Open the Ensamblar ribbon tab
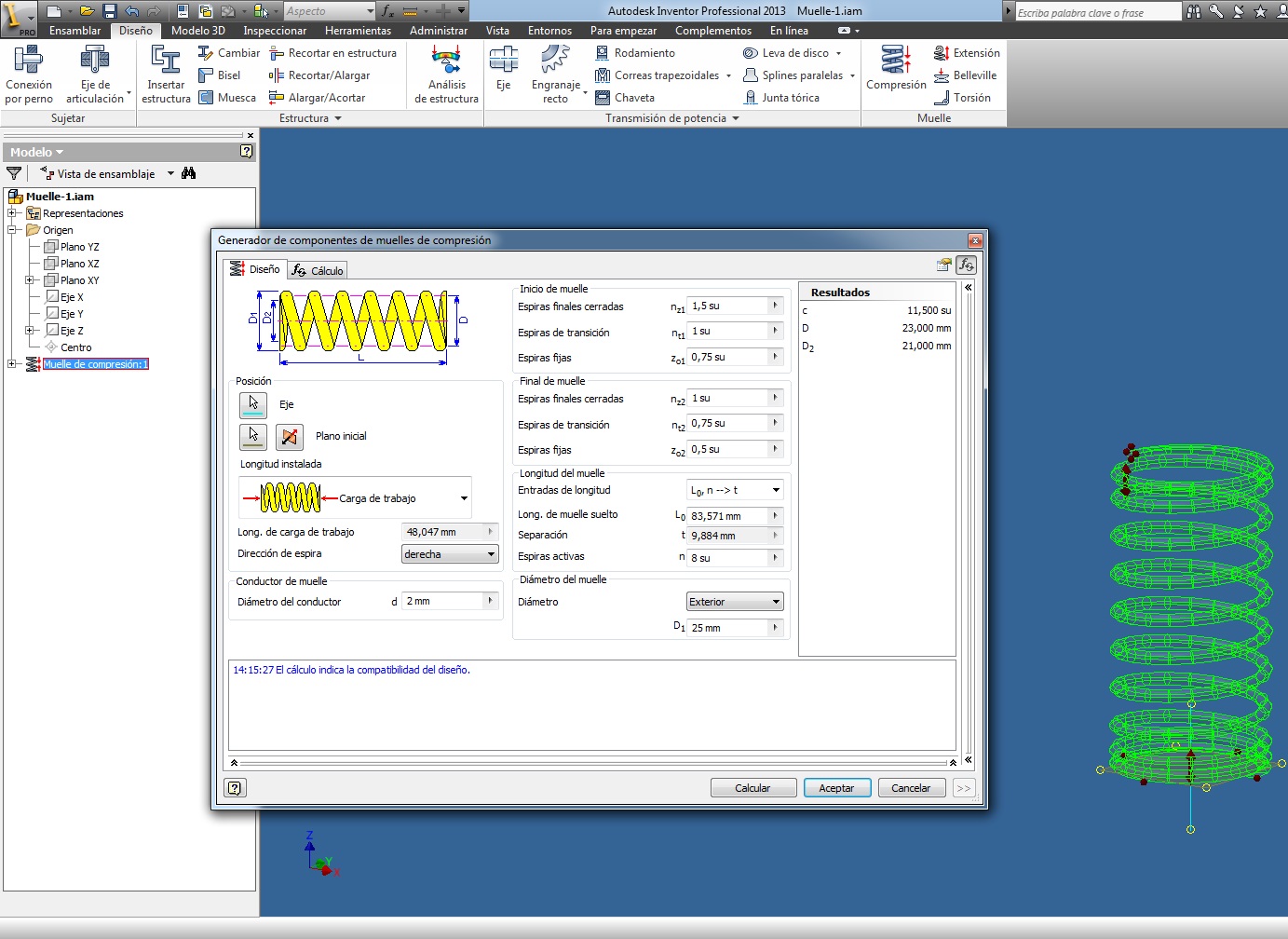The width and height of the screenshot is (1288, 939). pyautogui.click(x=75, y=31)
